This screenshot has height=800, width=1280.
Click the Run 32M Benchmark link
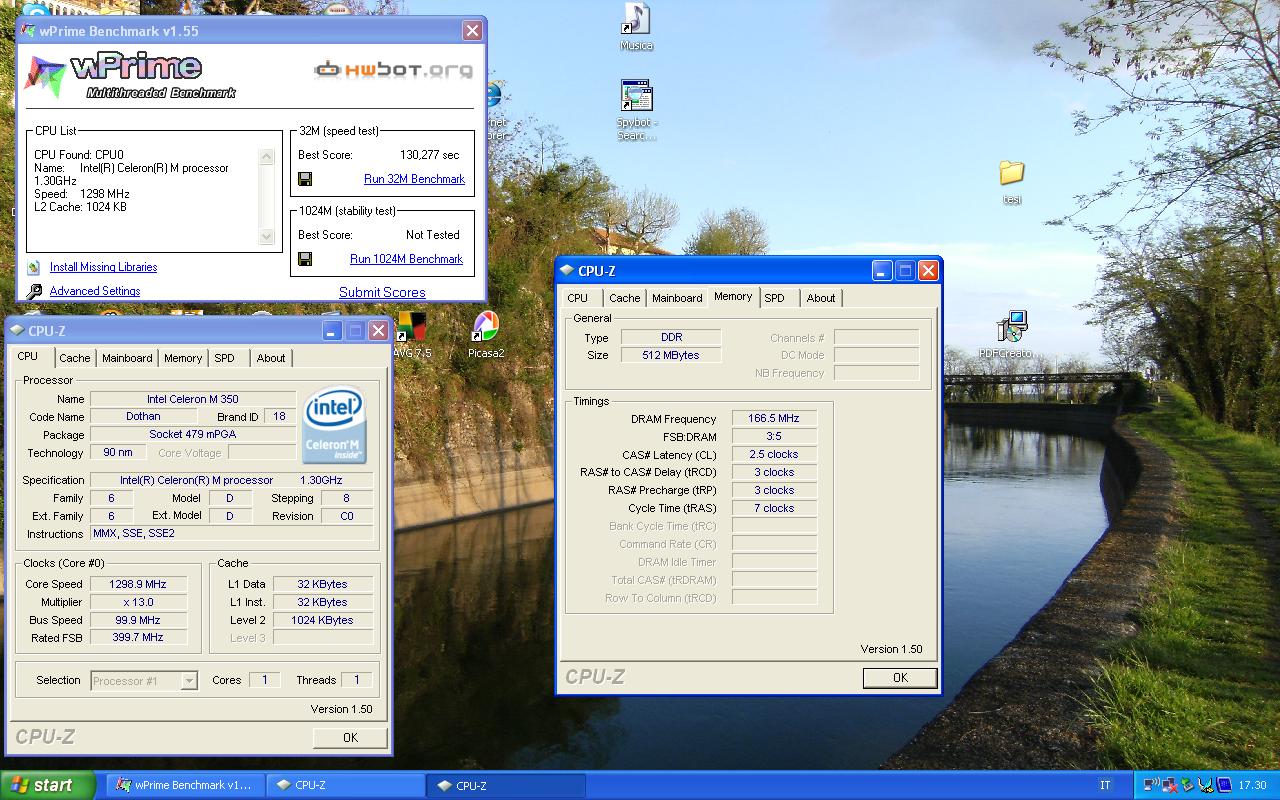(x=414, y=179)
